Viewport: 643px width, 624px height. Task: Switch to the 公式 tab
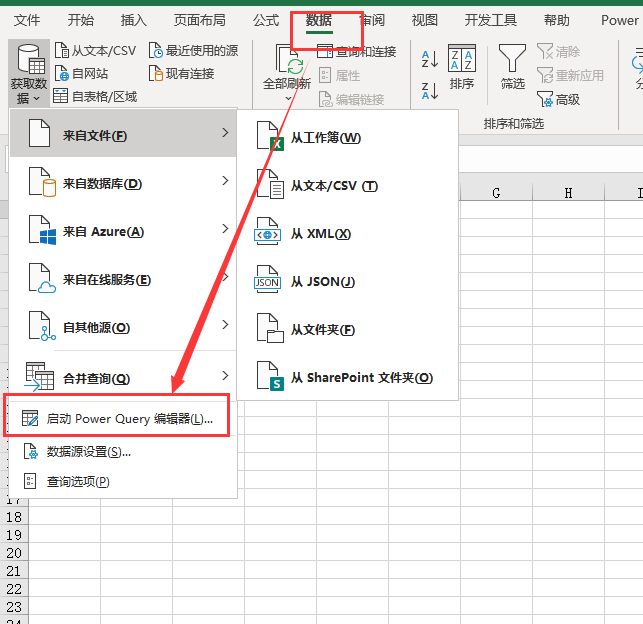tap(266, 20)
